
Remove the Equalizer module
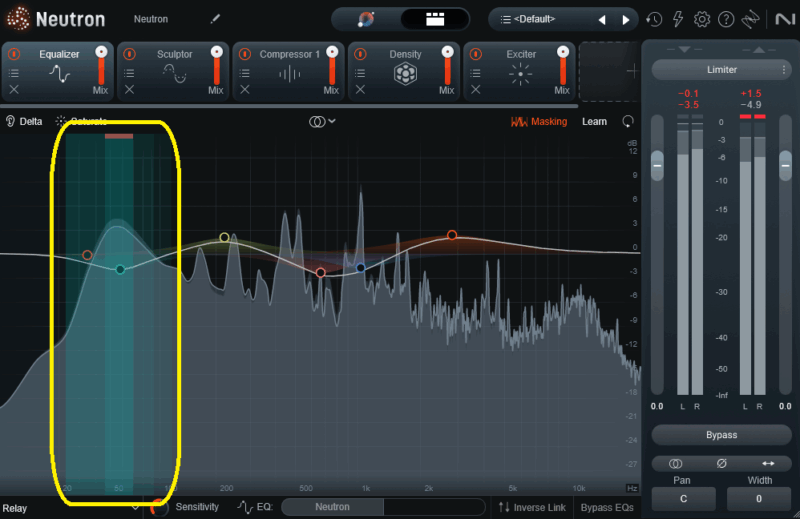pos(14,90)
